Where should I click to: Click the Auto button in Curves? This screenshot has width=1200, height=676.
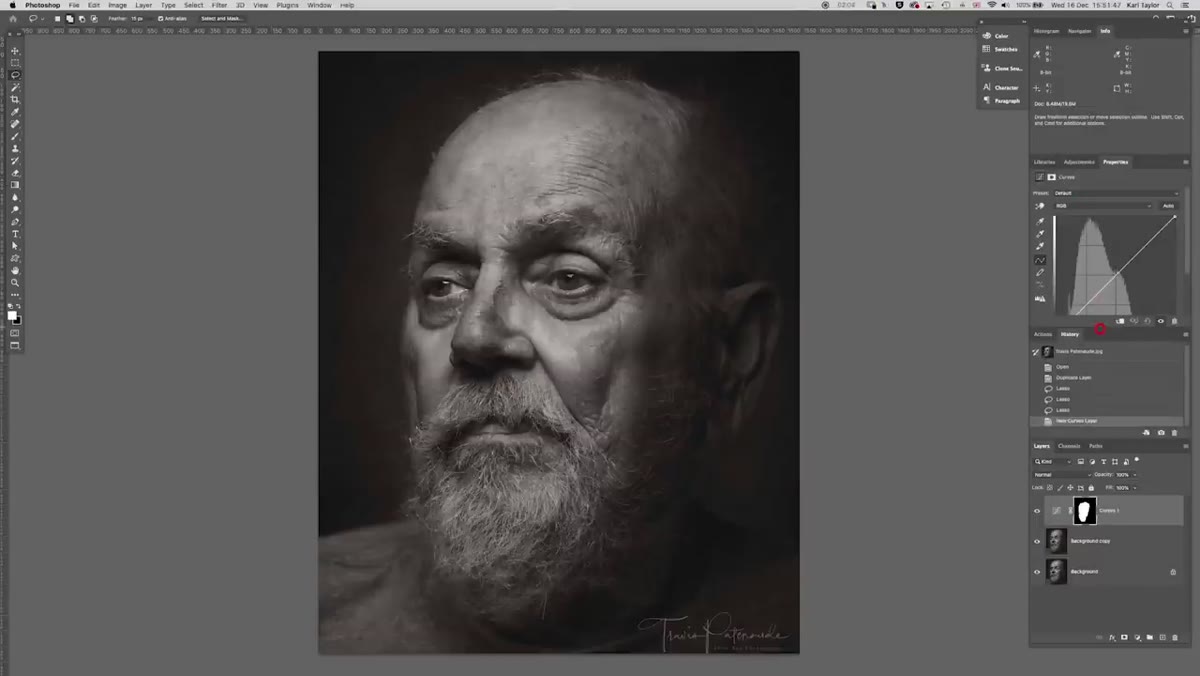coord(1168,206)
